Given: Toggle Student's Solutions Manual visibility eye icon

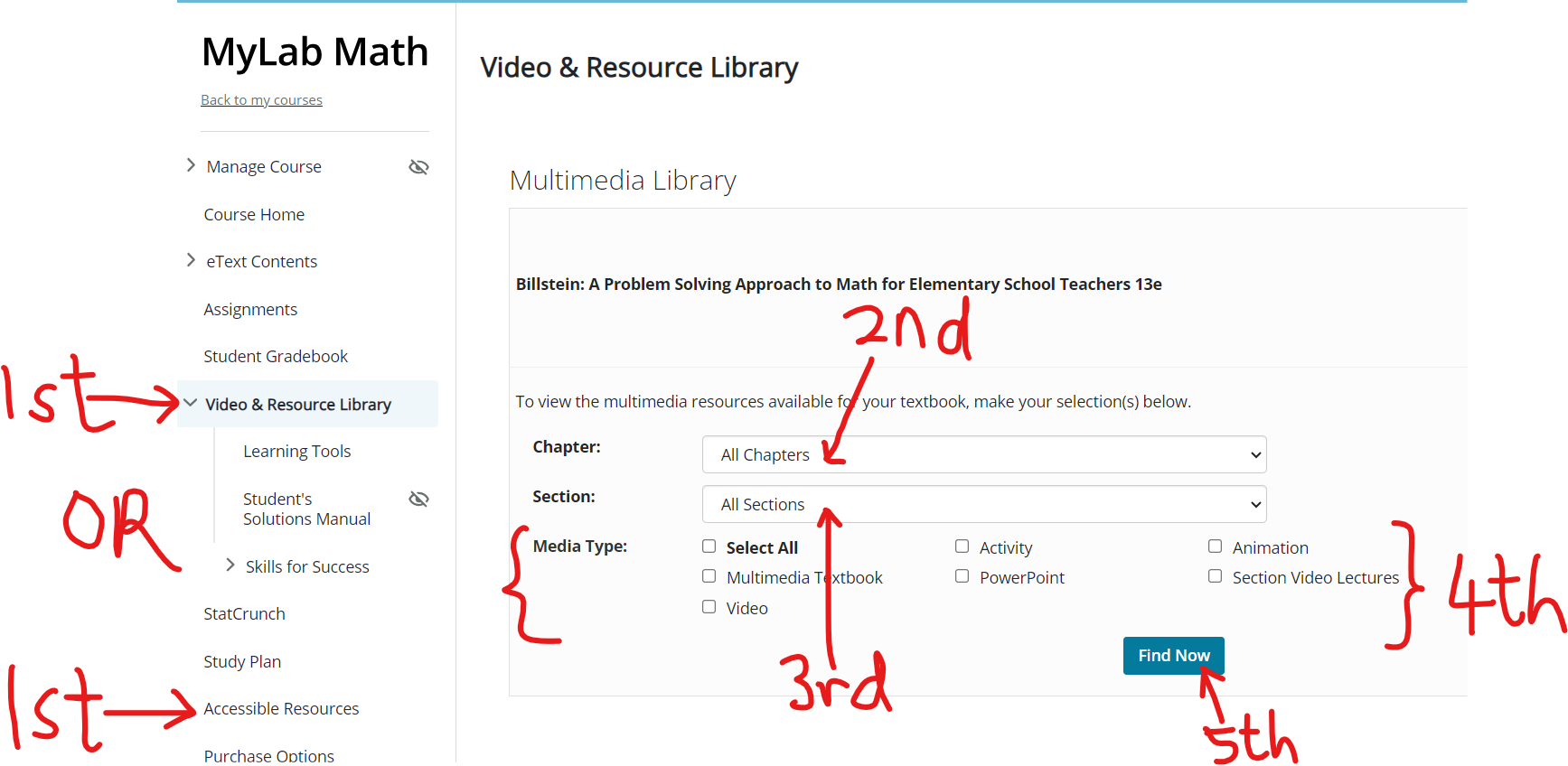Looking at the screenshot, I should tap(418, 500).
